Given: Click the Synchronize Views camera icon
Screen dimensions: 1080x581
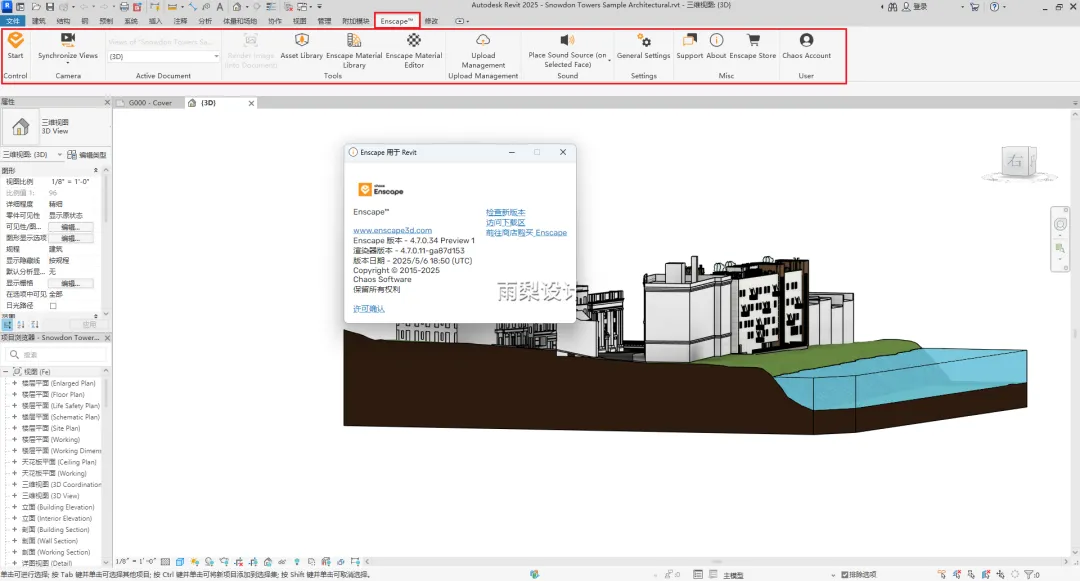Looking at the screenshot, I should tap(68, 40).
